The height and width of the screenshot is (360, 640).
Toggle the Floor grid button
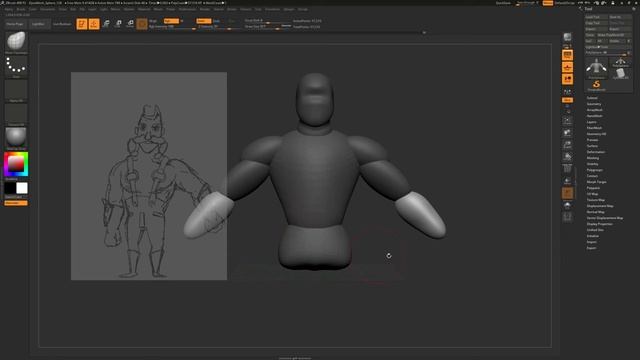point(567,67)
